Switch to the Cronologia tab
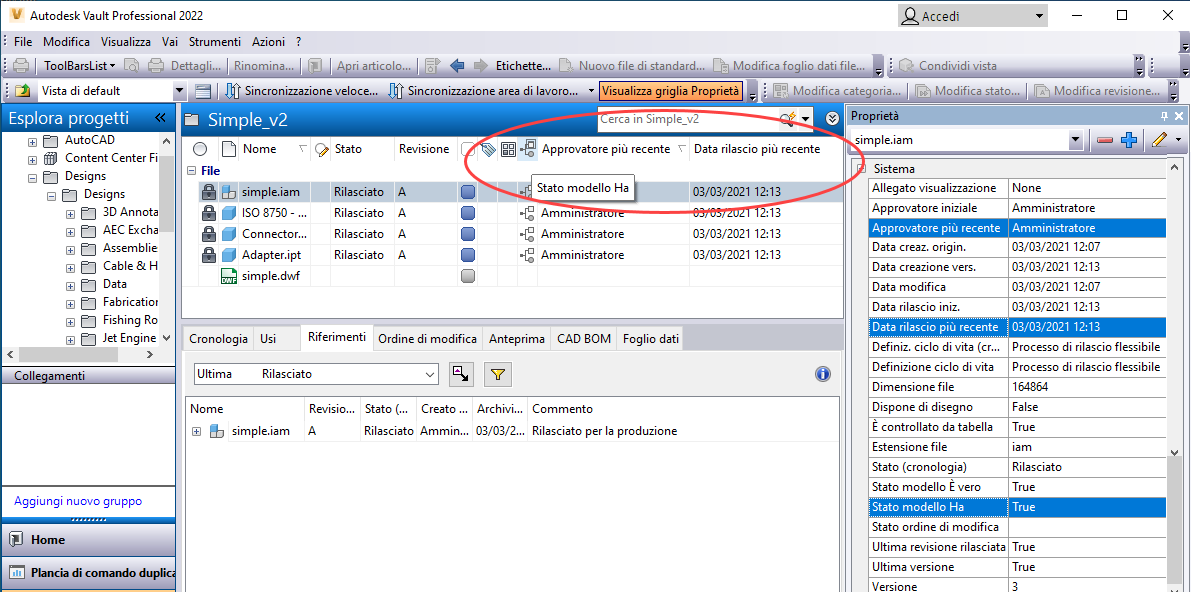This screenshot has width=1191, height=592. pos(218,339)
